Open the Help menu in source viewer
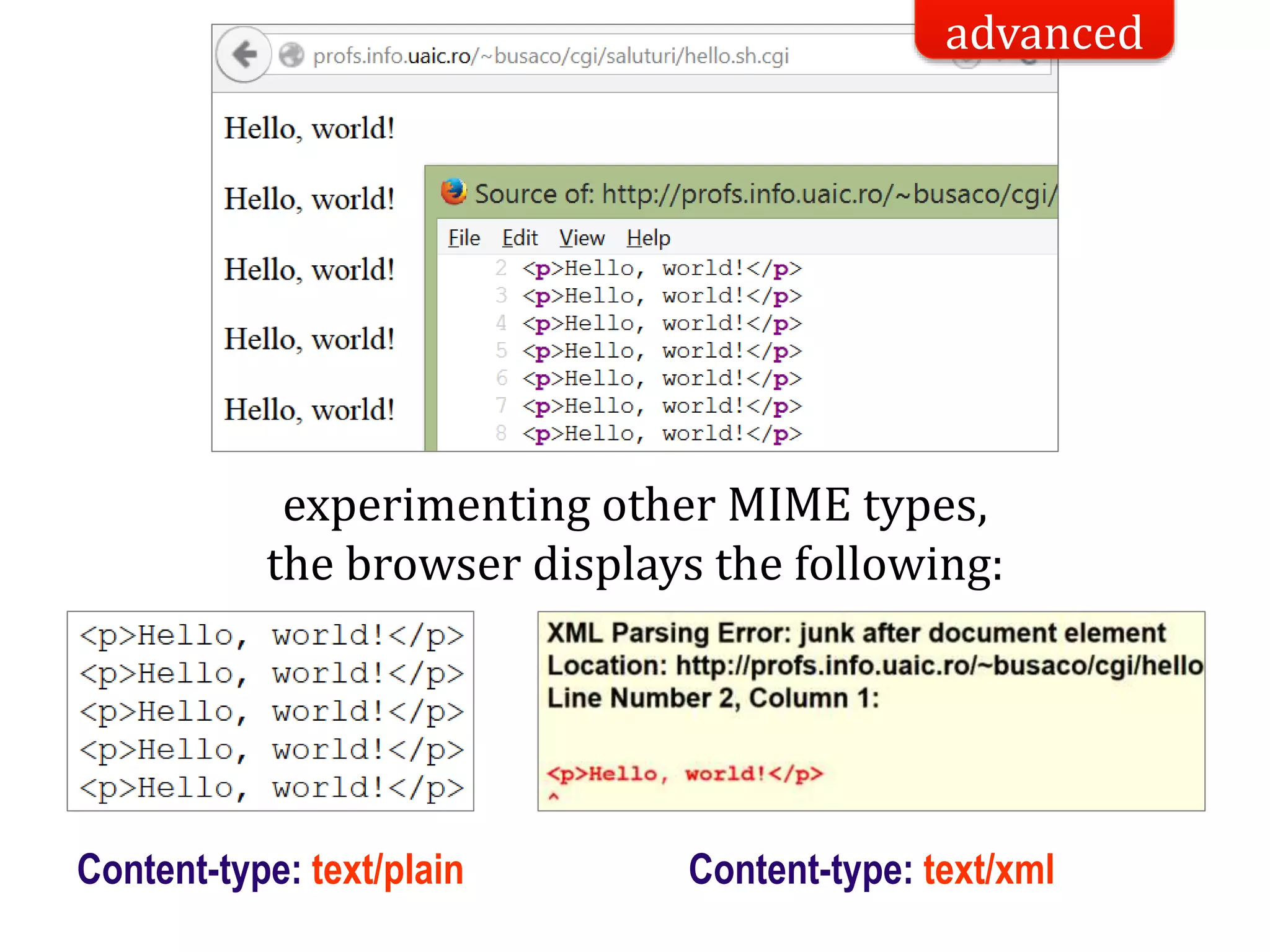The width and height of the screenshot is (1270, 952). [648, 238]
